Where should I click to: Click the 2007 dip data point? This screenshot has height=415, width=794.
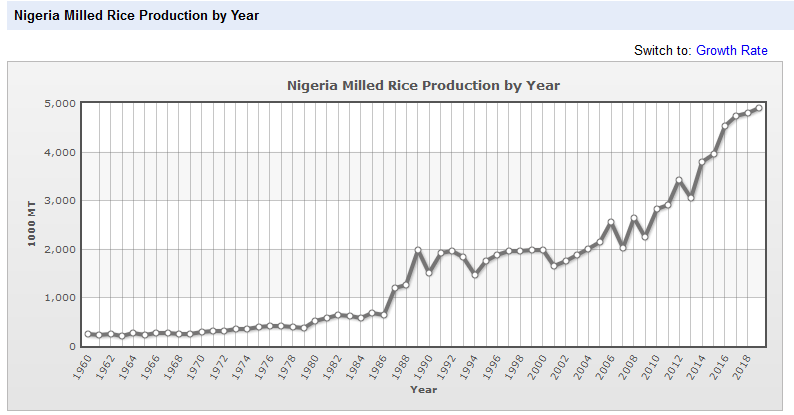[623, 247]
